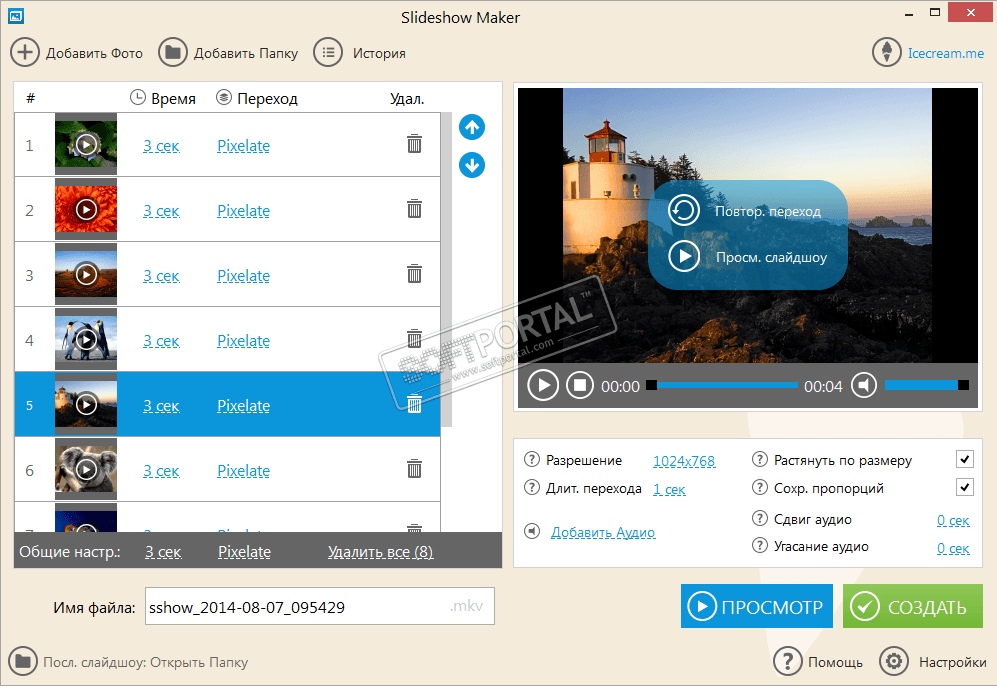997x686 pixels.
Task: Click the ПРОСМОТР button
Action: [x=757, y=606]
